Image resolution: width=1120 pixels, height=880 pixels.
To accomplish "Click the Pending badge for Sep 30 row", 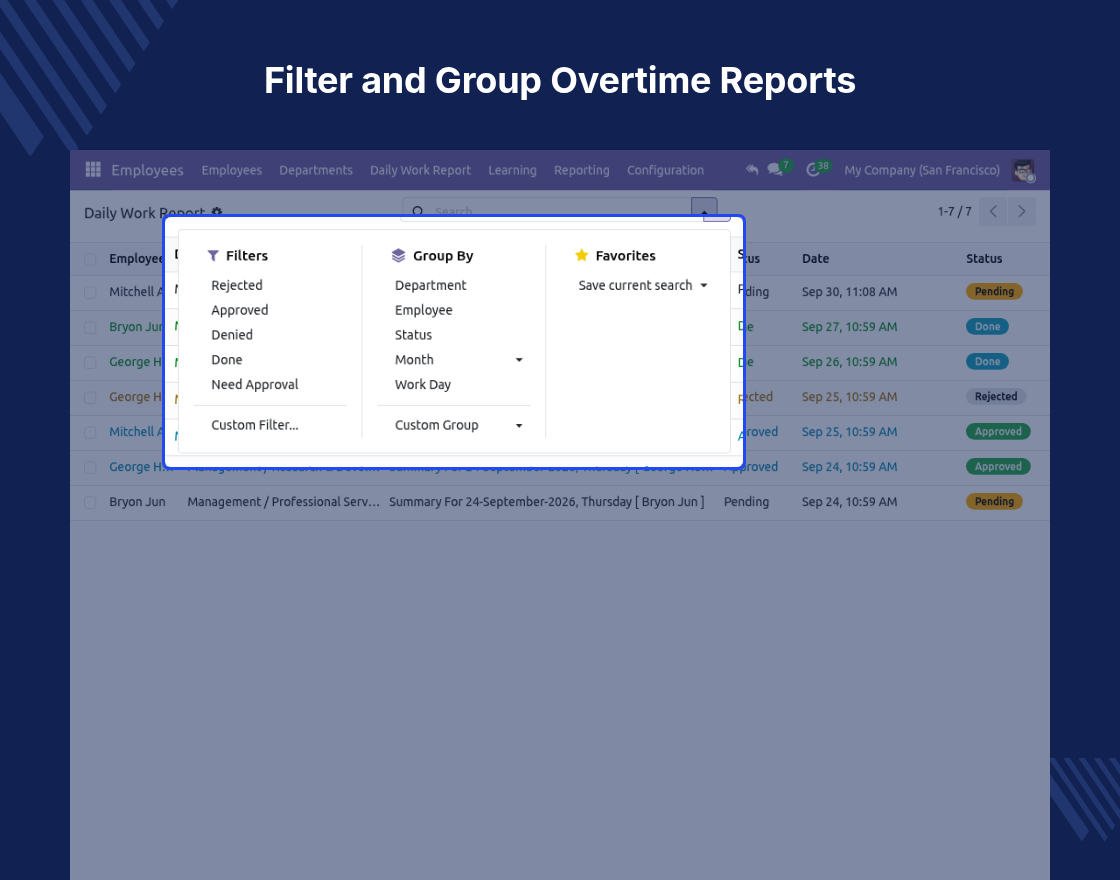I will click(994, 291).
